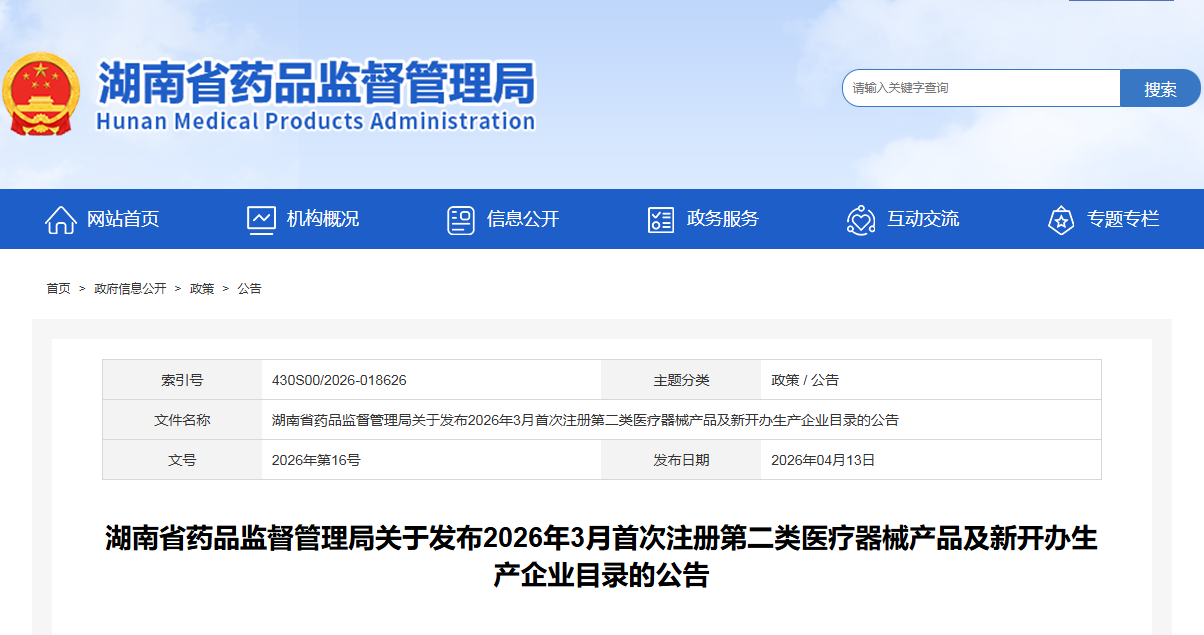The width and height of the screenshot is (1204, 635).
Task: Select index number 430S00/2026-018626
Action: [x=339, y=380]
